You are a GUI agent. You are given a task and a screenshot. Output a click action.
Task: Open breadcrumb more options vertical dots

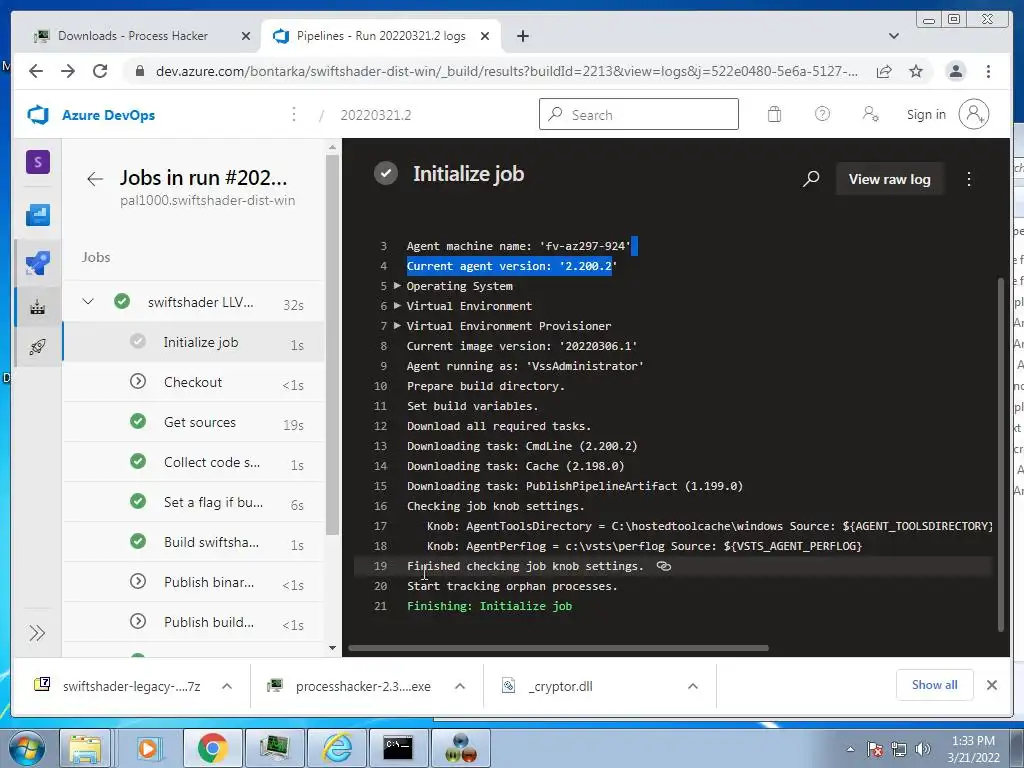pos(294,114)
